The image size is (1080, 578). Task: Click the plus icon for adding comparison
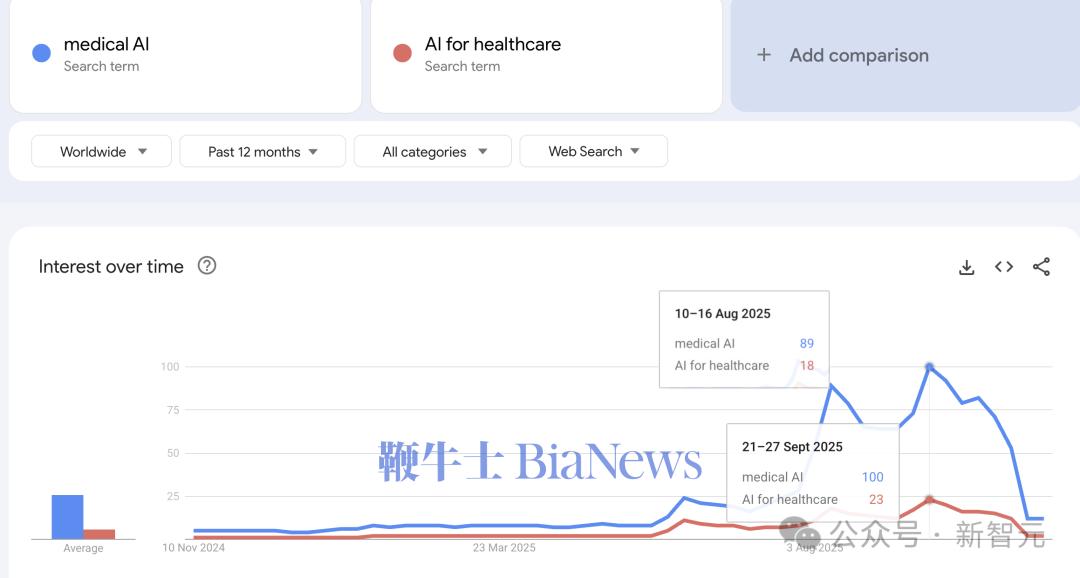tap(764, 55)
